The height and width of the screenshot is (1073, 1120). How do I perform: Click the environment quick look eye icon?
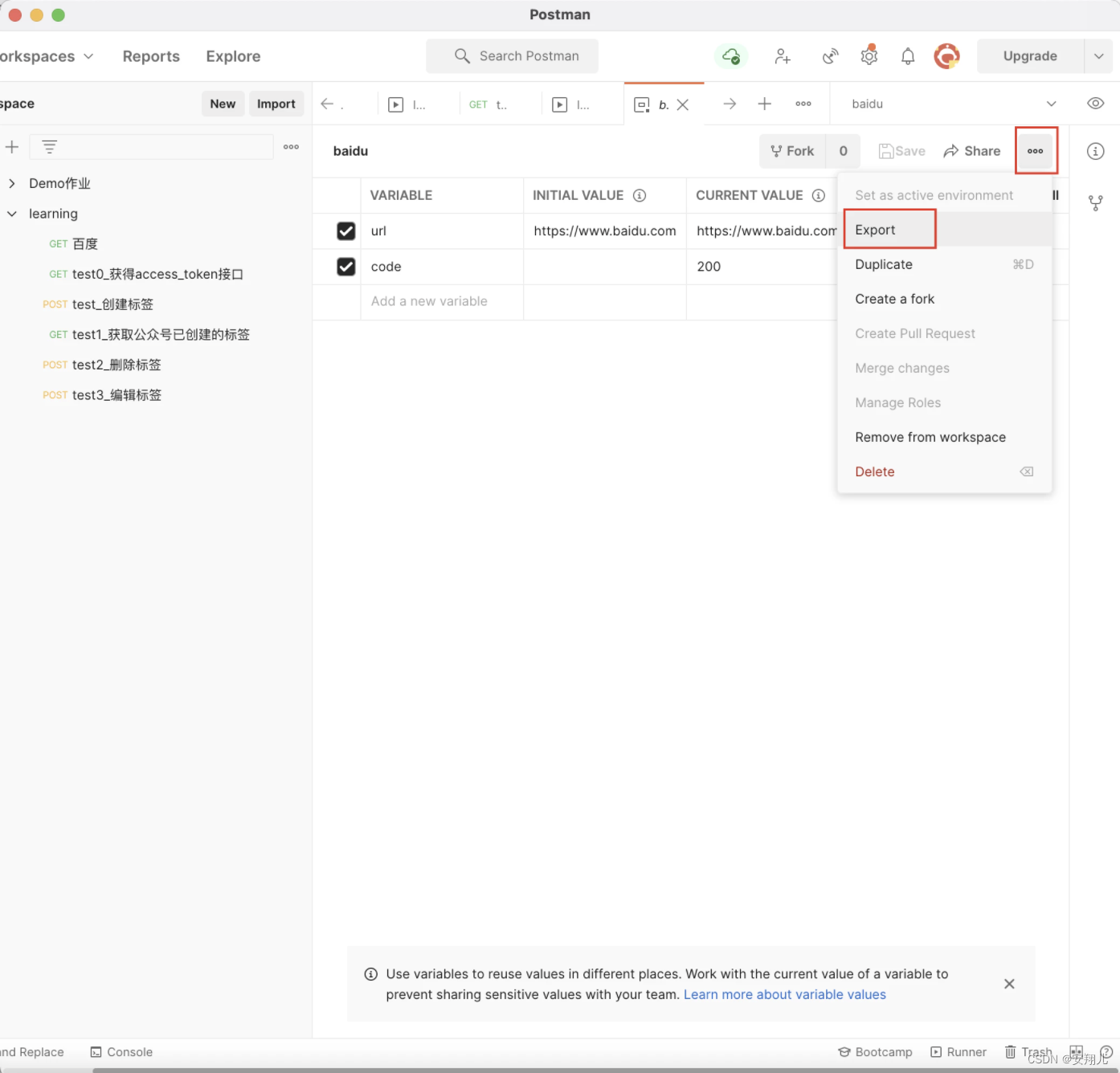tap(1095, 104)
